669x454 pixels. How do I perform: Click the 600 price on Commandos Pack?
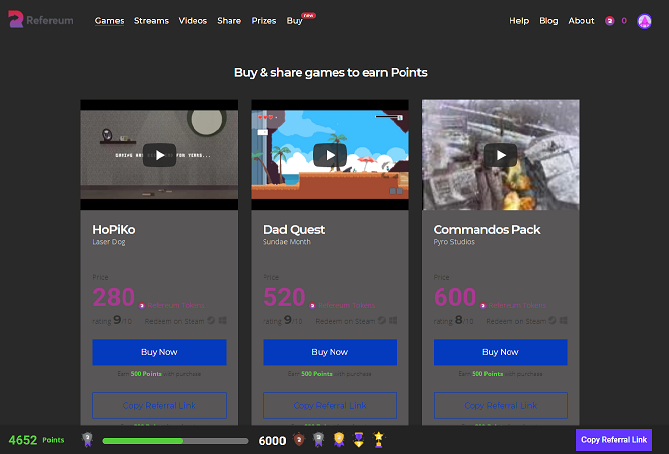pos(455,297)
